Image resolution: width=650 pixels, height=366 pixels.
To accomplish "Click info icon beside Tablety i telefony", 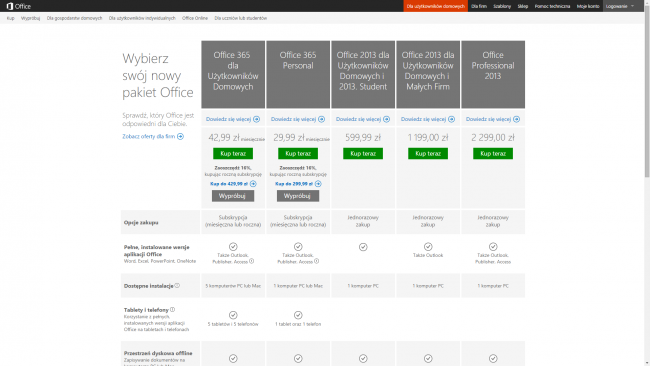I will [172, 310].
